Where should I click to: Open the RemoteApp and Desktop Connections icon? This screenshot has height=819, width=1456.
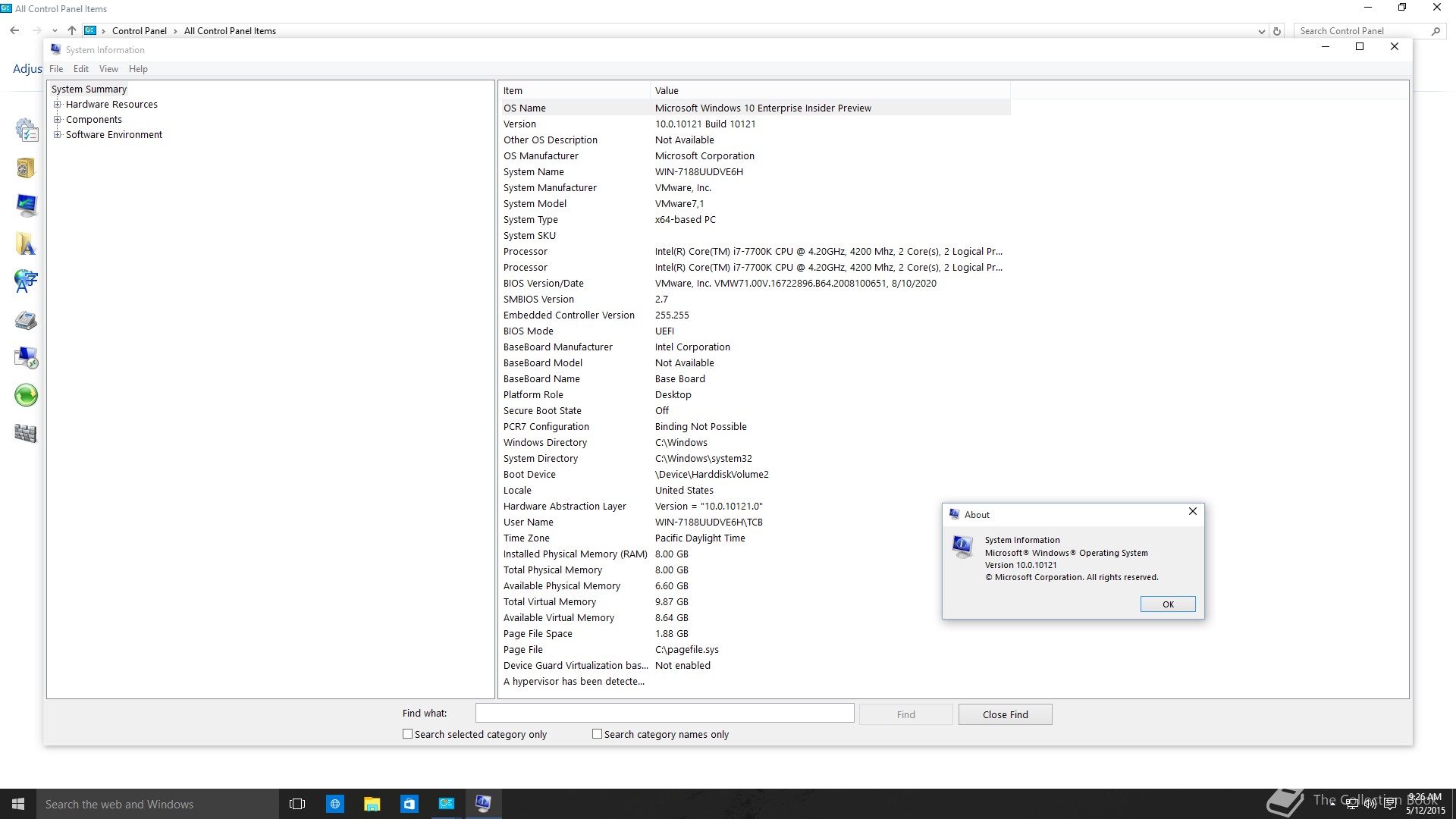(27, 357)
